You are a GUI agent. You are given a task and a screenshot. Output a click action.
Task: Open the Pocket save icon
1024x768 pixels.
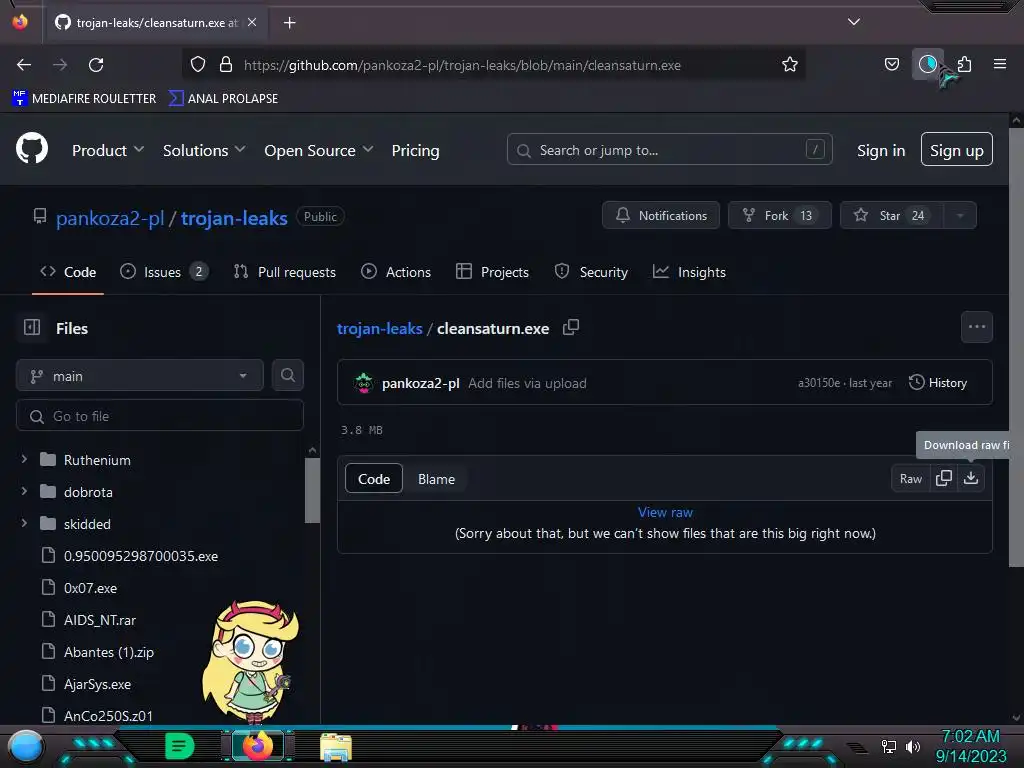coord(891,64)
